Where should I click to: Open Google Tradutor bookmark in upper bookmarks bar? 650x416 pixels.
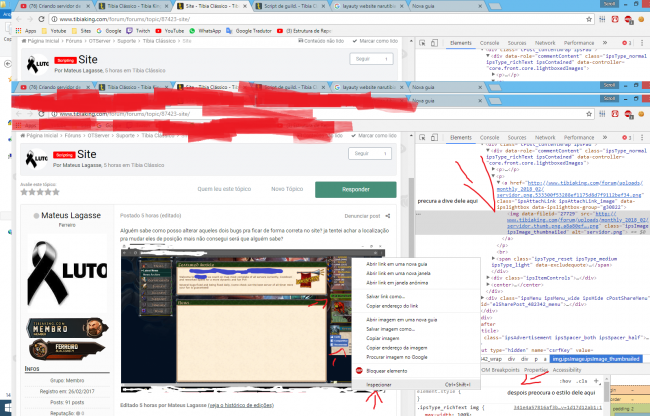249,31
